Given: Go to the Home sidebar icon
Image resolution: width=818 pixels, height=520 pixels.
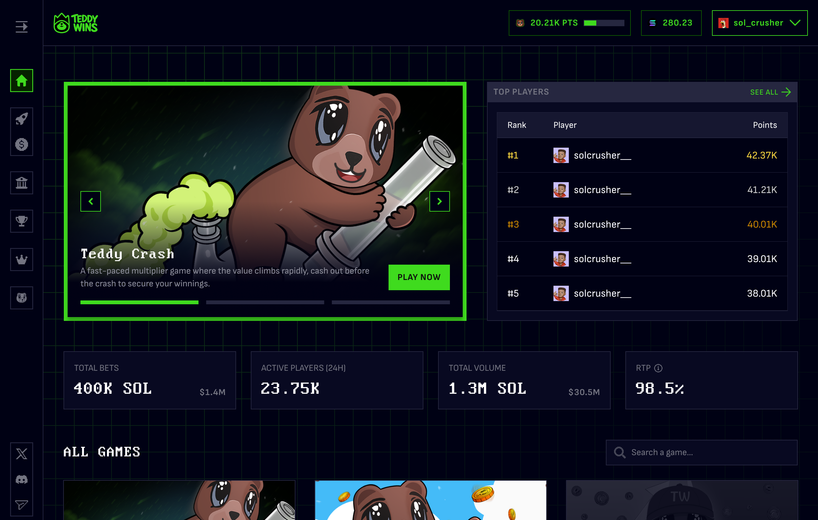Looking at the screenshot, I should 21,80.
